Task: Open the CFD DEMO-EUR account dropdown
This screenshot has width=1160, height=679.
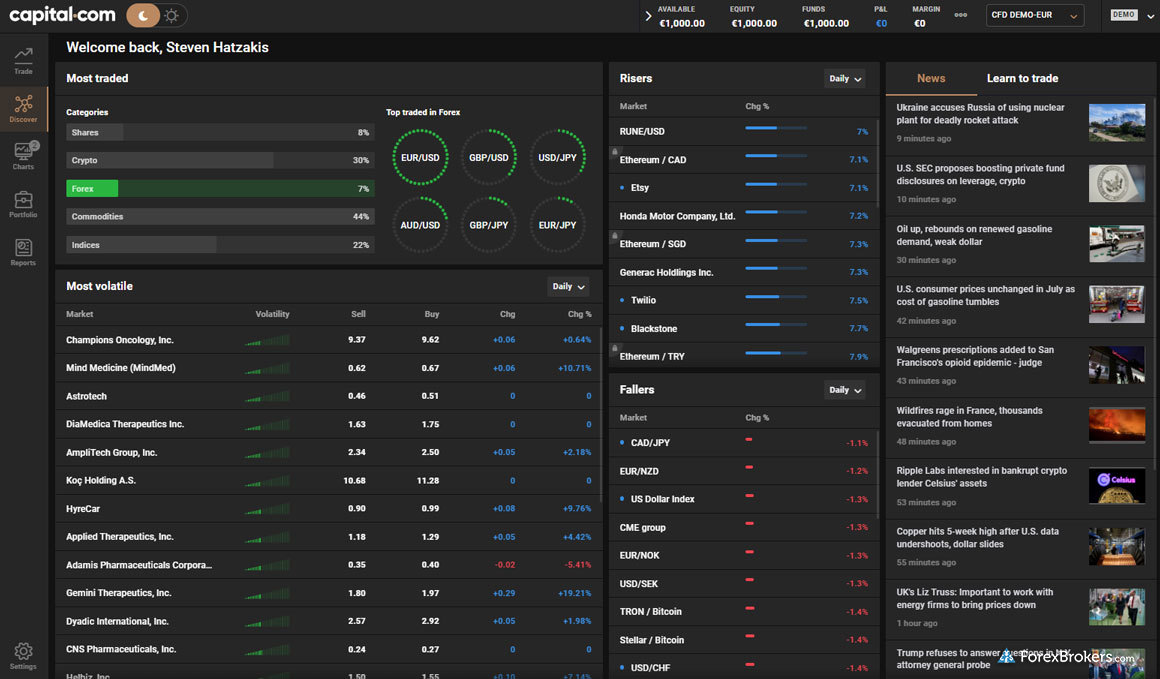Action: [x=1034, y=15]
